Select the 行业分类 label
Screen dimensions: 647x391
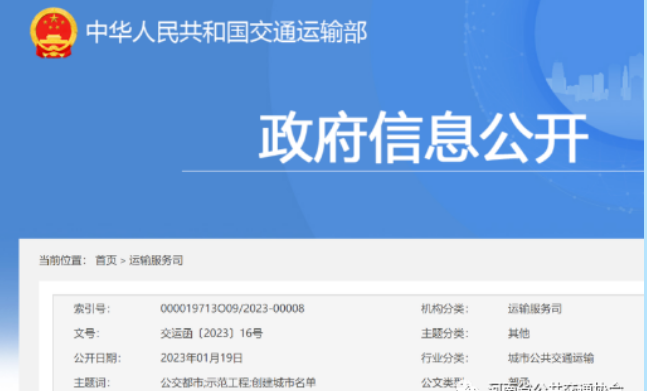(x=445, y=358)
